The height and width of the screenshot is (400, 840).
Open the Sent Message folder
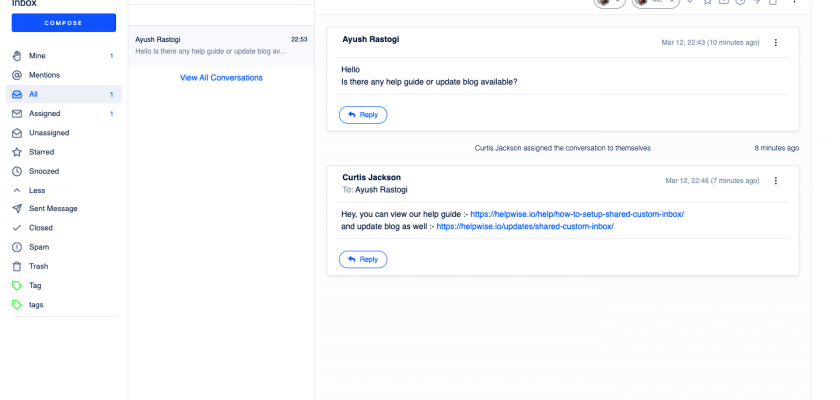(x=53, y=209)
